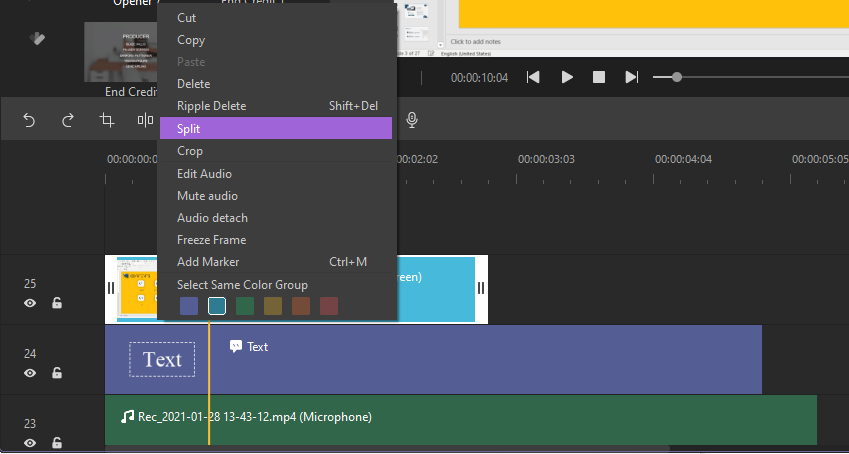Skip to next frame button

click(x=632, y=77)
